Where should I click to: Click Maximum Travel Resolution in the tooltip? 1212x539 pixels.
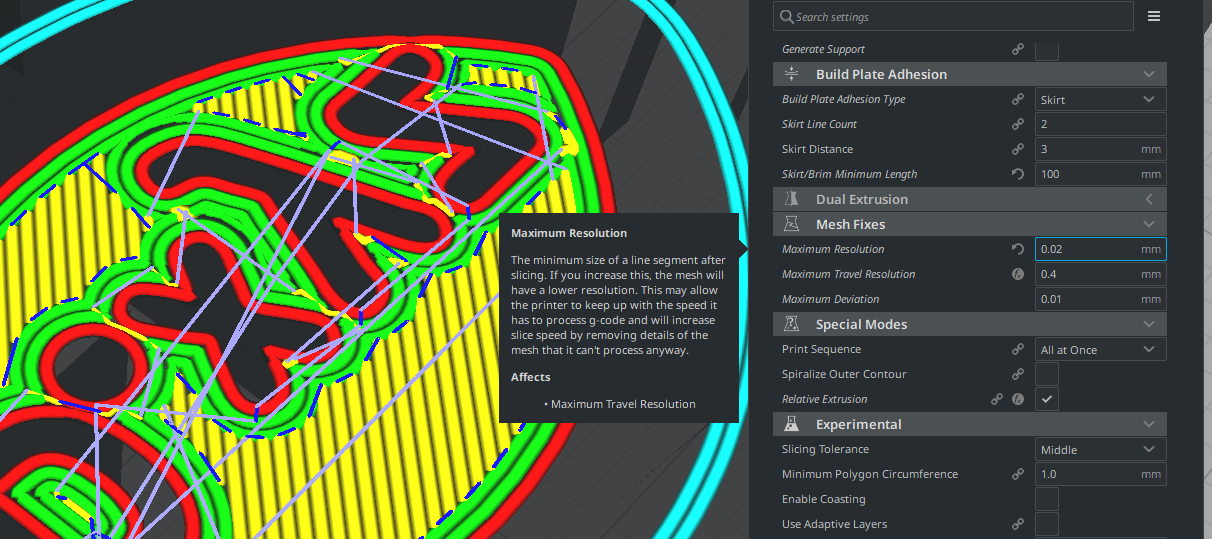coord(623,404)
